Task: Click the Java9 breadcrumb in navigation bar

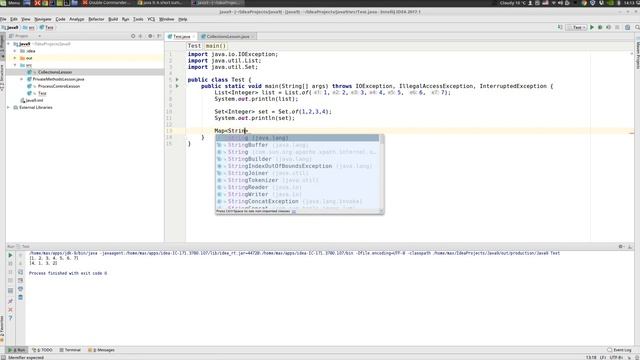Action: pyautogui.click(x=10, y=27)
